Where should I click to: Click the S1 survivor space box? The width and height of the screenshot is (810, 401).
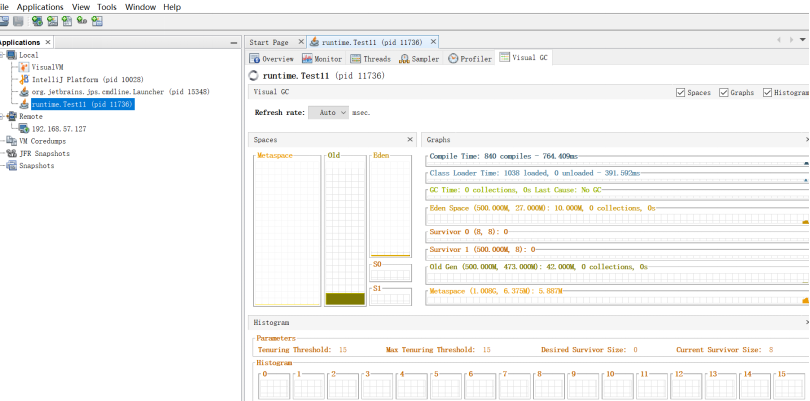(x=391, y=297)
